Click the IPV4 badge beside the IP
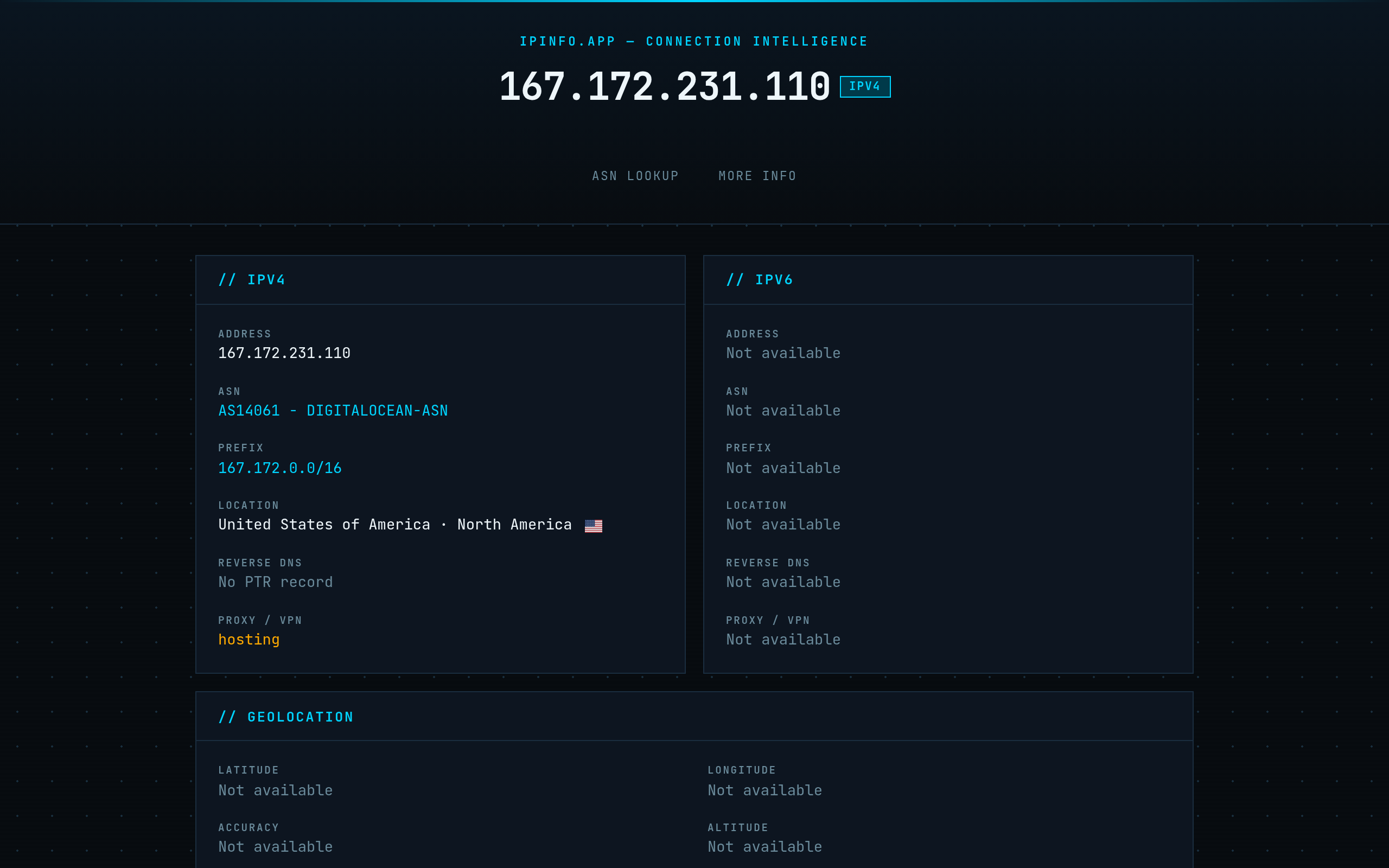Image resolution: width=1389 pixels, height=868 pixels. (865, 87)
